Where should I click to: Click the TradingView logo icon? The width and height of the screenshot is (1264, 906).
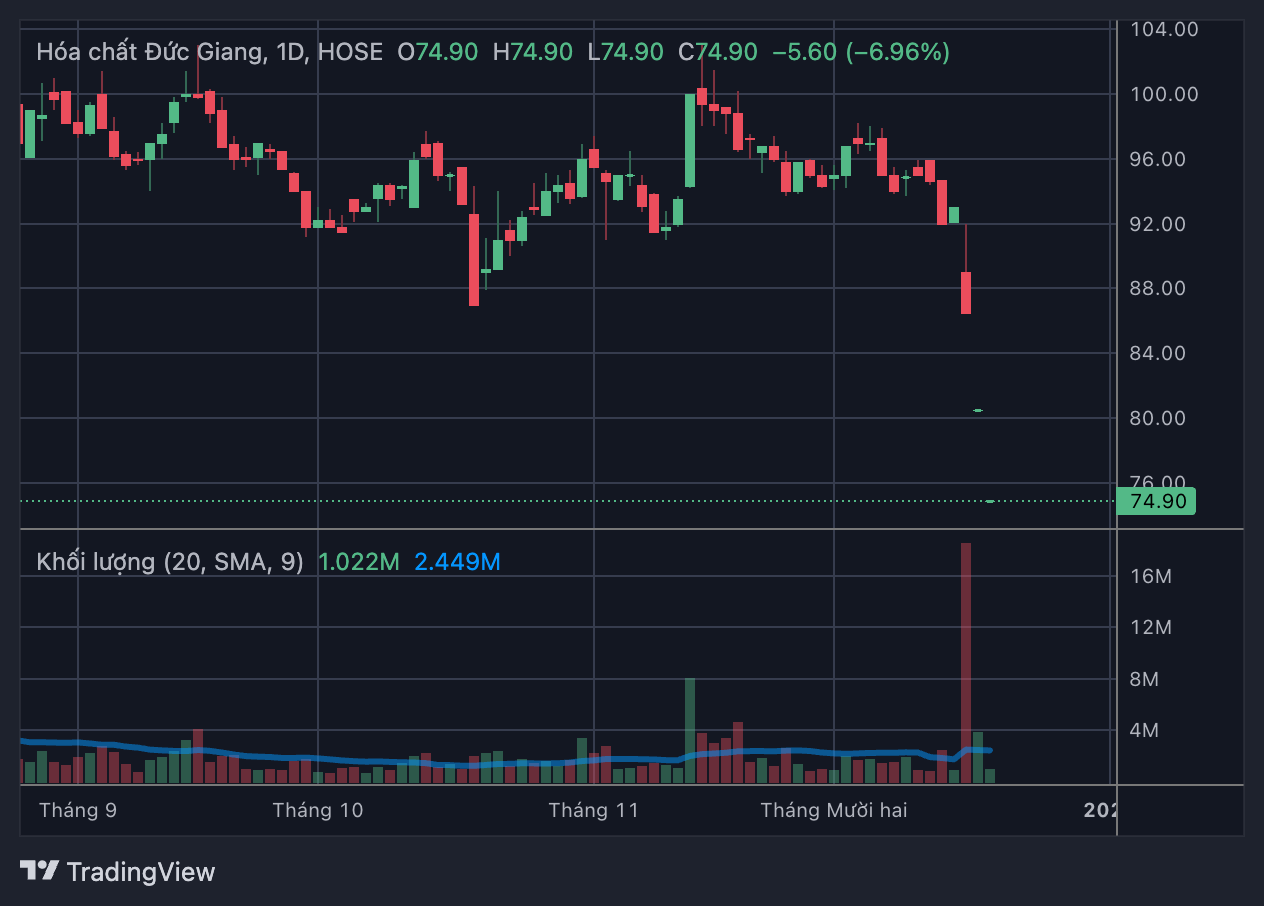click(39, 871)
